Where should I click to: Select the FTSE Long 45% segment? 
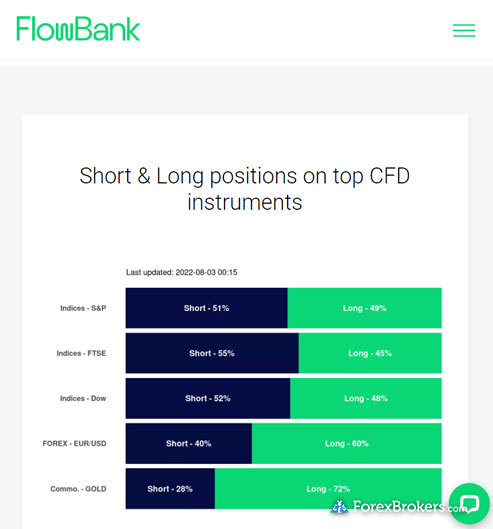coord(370,353)
